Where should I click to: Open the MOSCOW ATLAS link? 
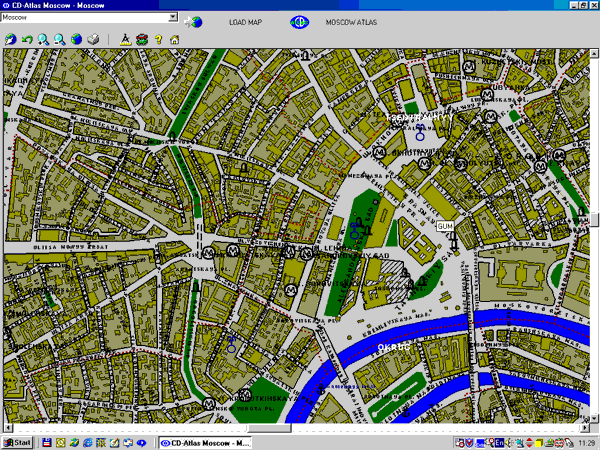coord(351,22)
